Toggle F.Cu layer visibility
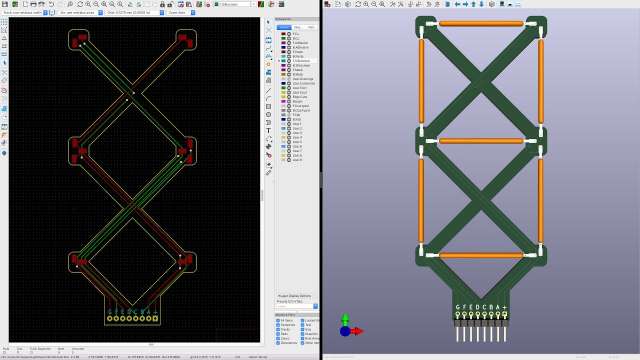Image resolution: width=640 pixels, height=360 pixels. pyautogui.click(x=289, y=34)
